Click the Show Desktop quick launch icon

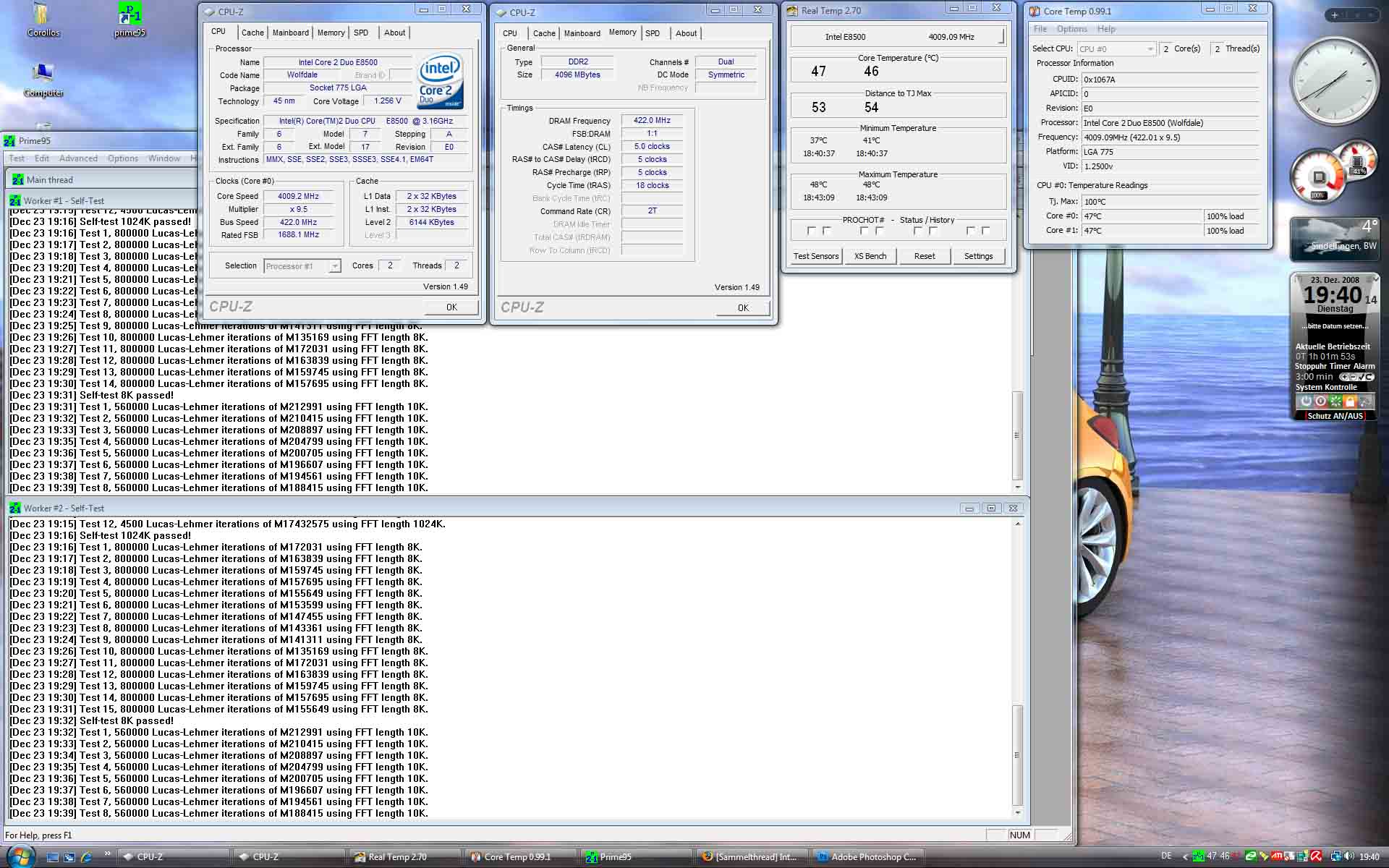[52, 856]
